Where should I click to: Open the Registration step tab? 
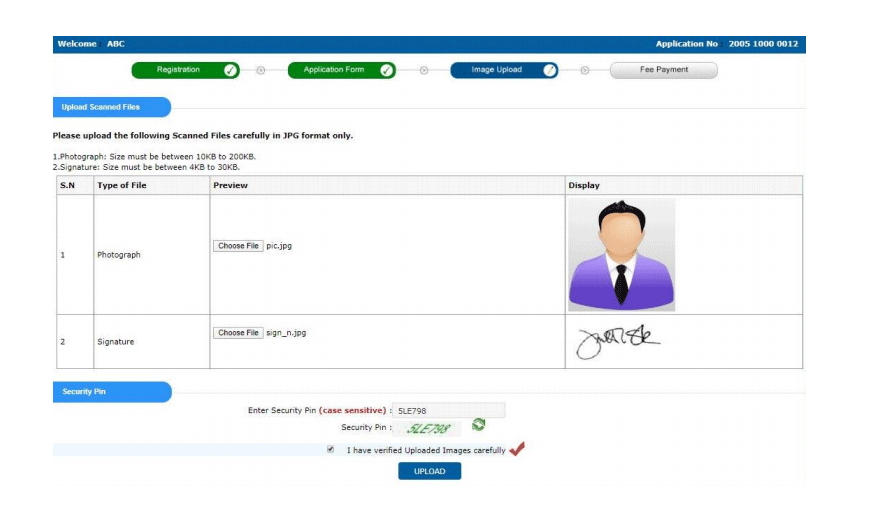178,70
